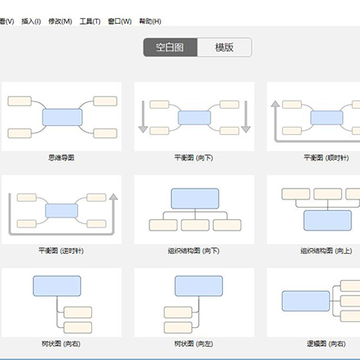The width and height of the screenshot is (360, 360).
Task: Select the 平衡图 (顺时针) template thumbnail
Action: tap(313, 117)
